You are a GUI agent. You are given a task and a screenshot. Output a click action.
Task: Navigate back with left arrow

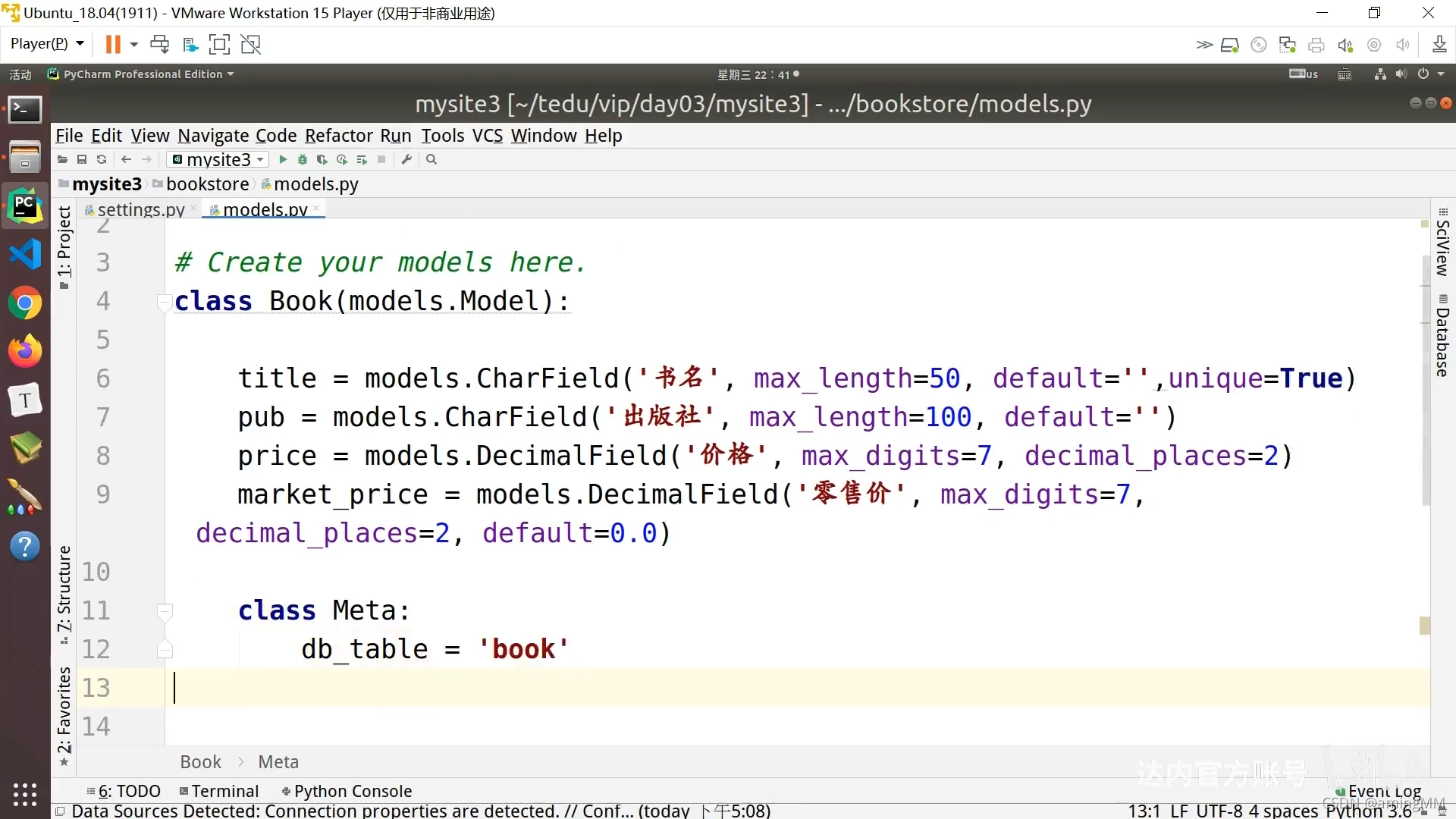pos(126,159)
